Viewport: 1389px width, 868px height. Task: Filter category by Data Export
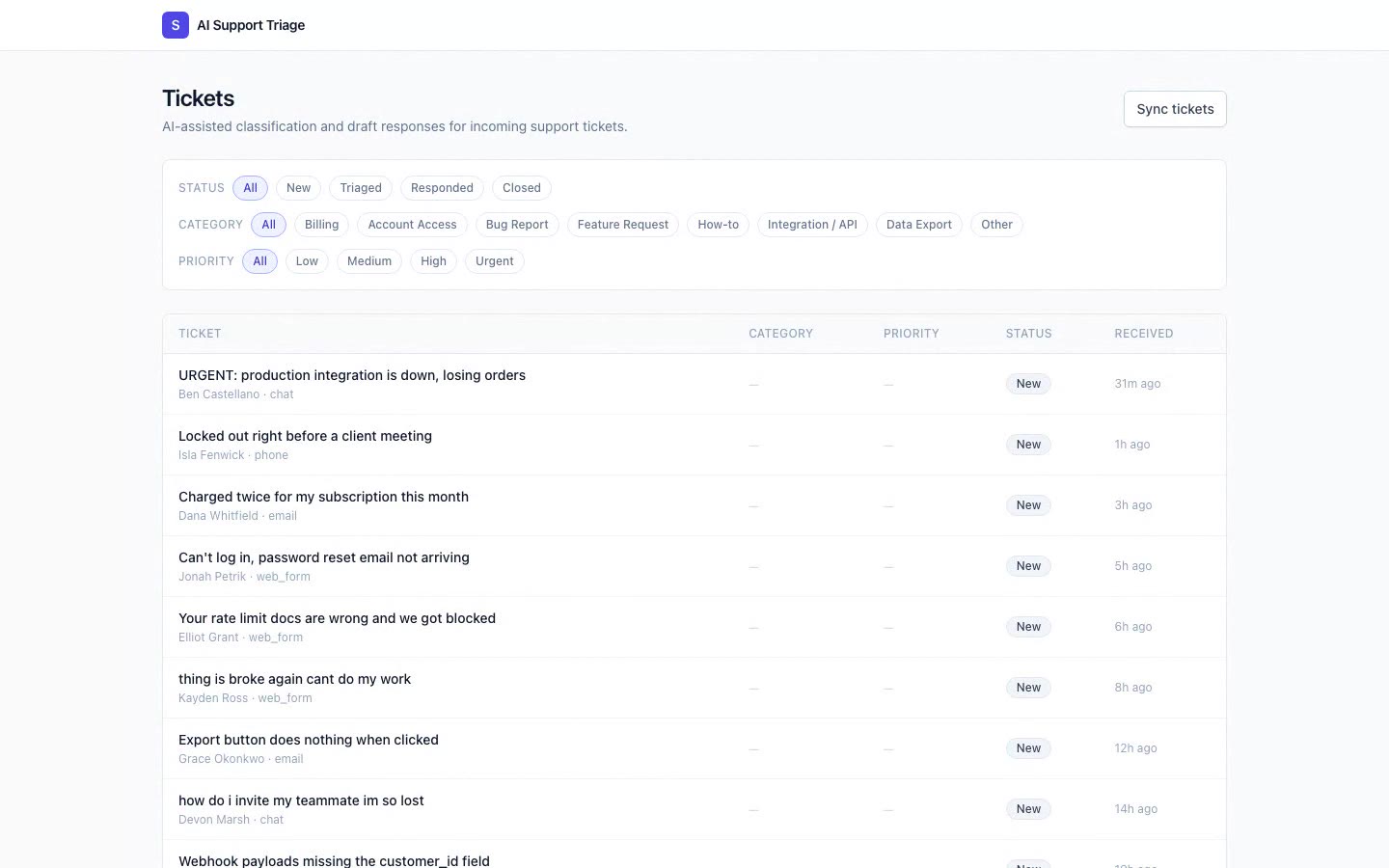point(919,225)
